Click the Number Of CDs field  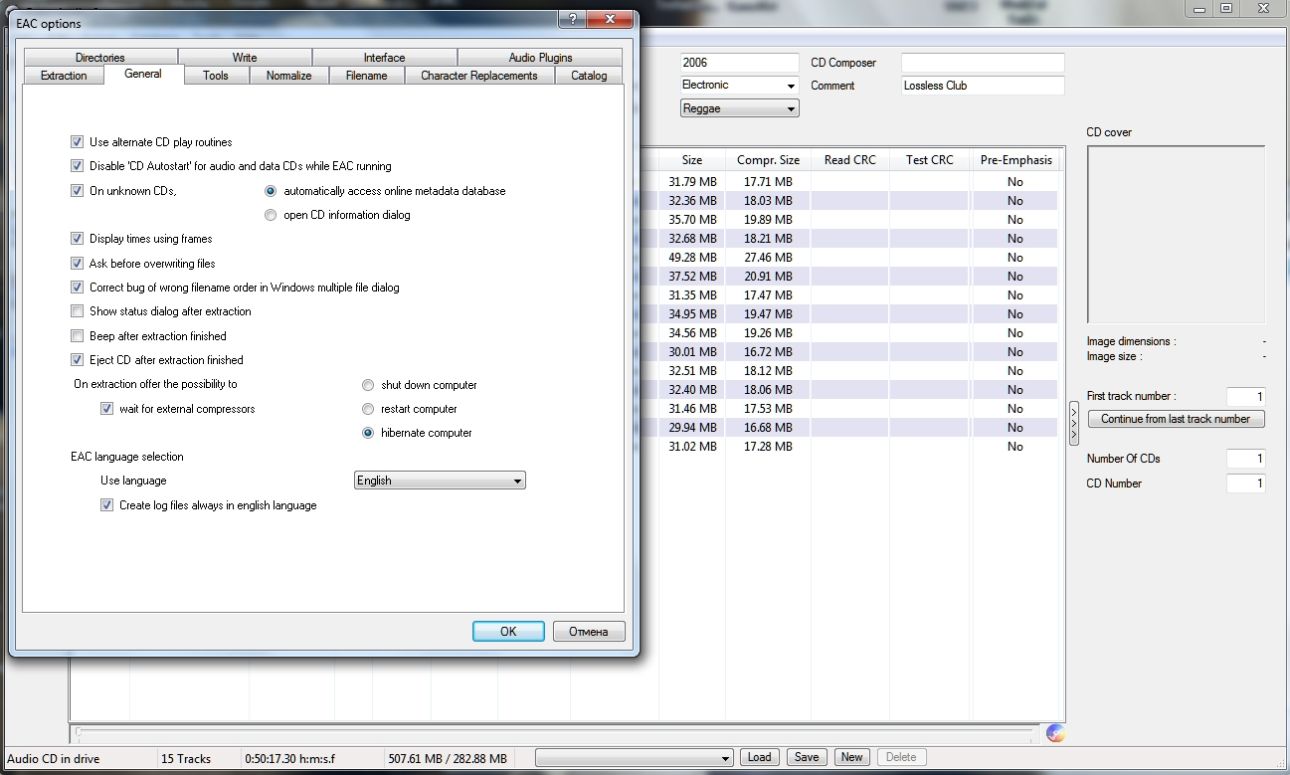(x=1246, y=459)
